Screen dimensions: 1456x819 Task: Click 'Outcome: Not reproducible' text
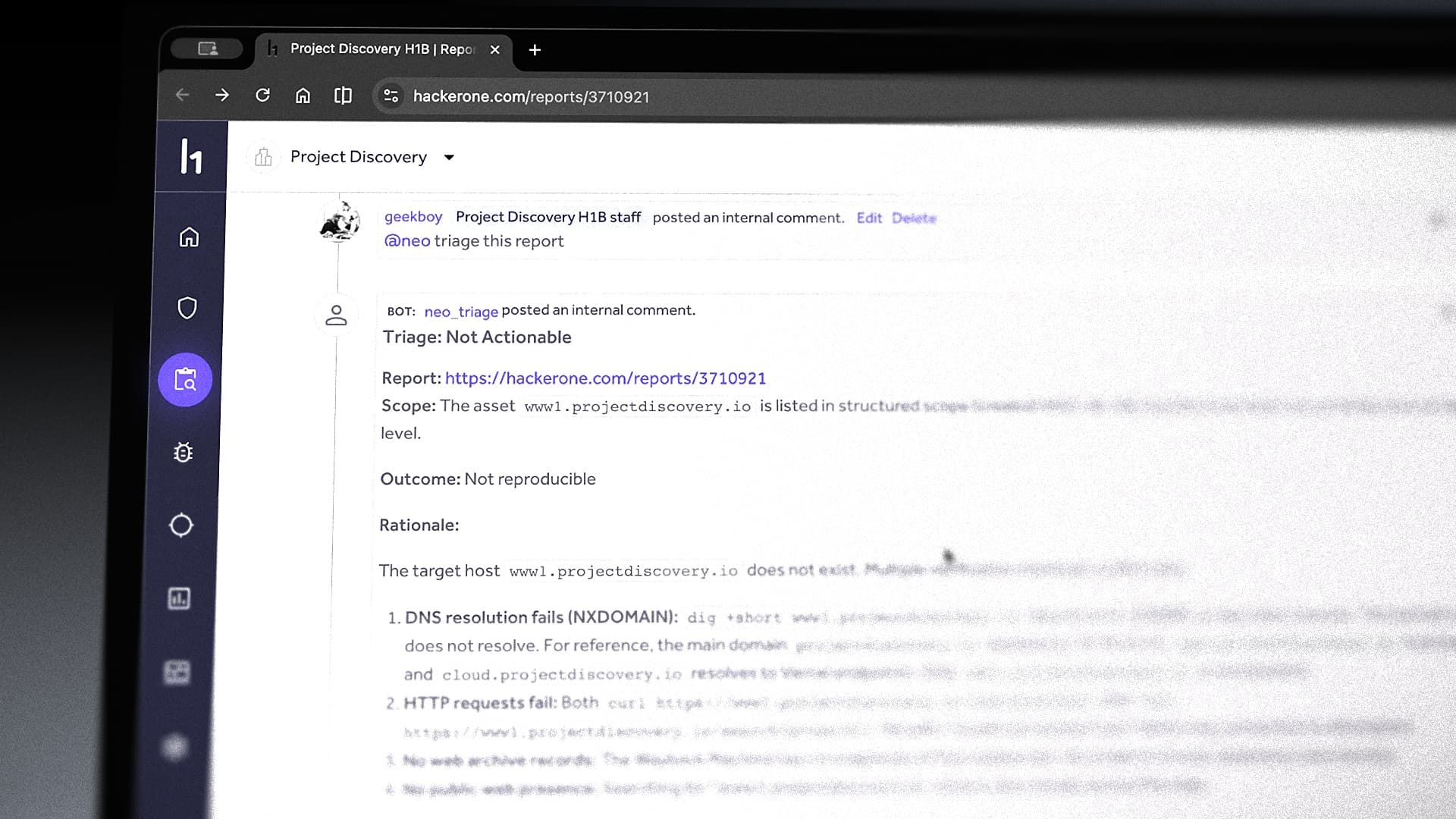(x=488, y=479)
